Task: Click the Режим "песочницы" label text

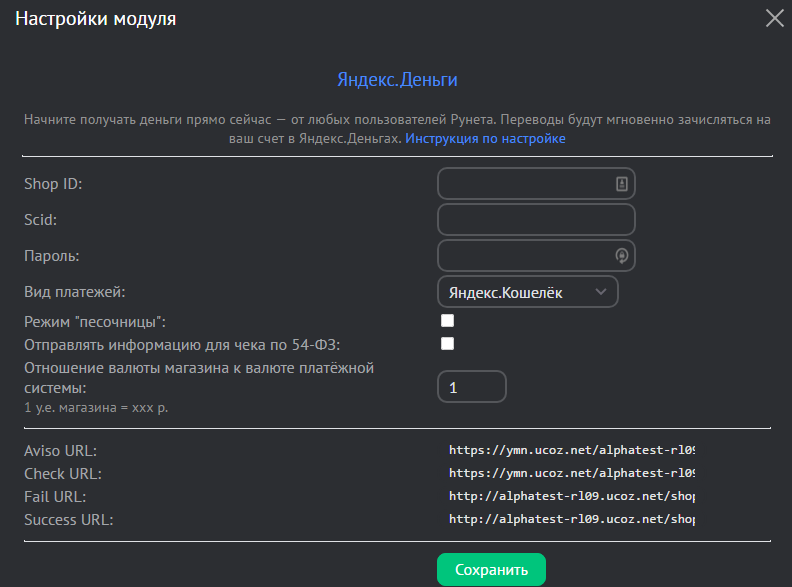Action: [95, 321]
